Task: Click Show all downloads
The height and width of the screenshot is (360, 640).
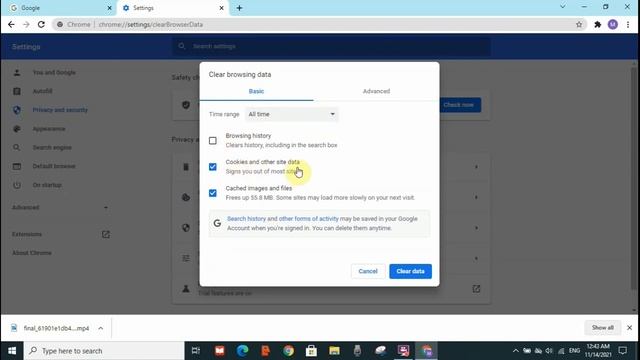Action: tap(602, 328)
